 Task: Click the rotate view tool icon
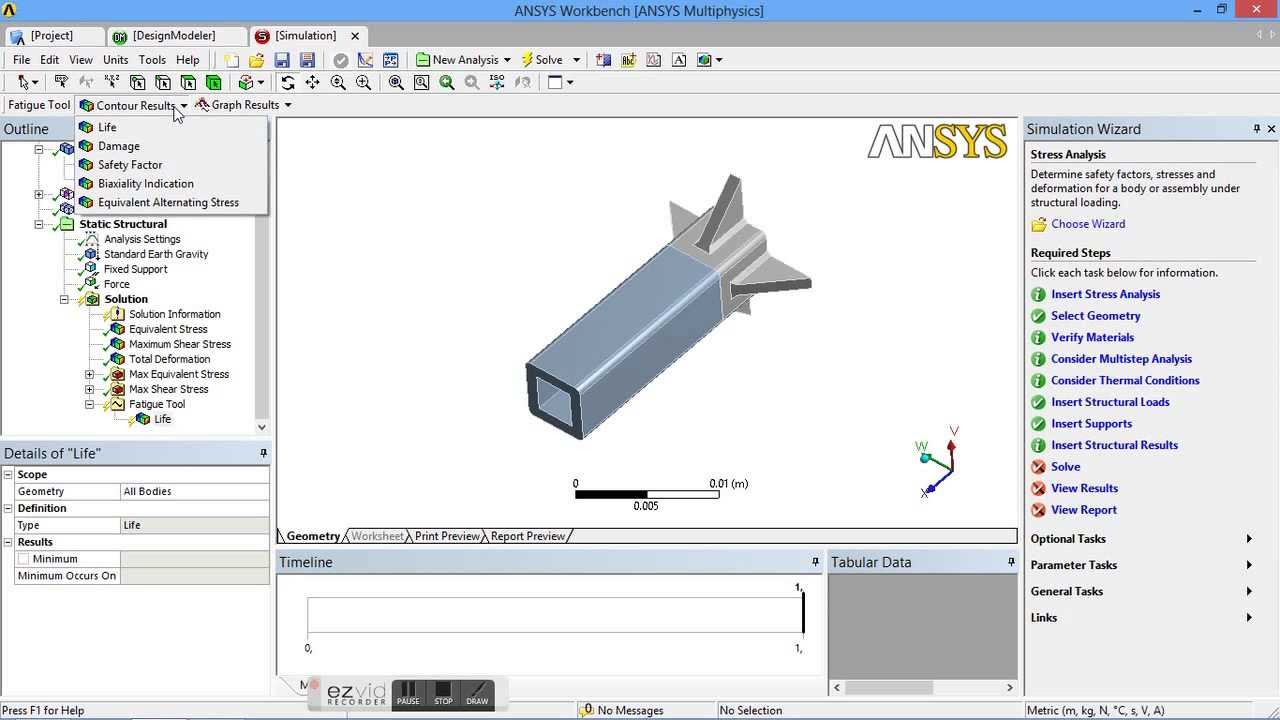[x=288, y=83]
